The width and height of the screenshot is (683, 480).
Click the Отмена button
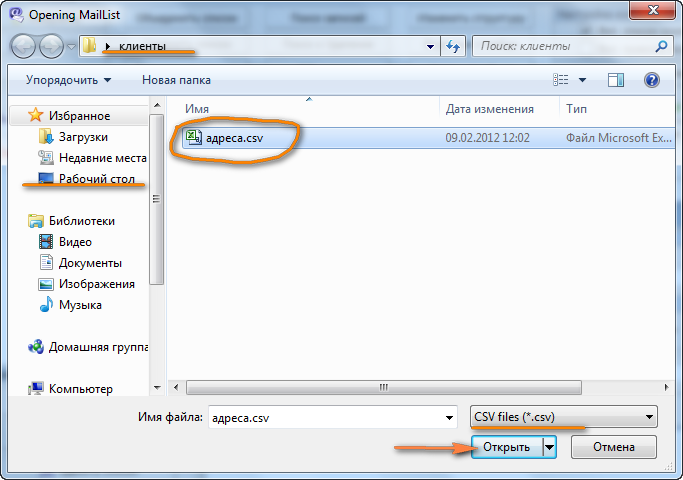tap(614, 447)
